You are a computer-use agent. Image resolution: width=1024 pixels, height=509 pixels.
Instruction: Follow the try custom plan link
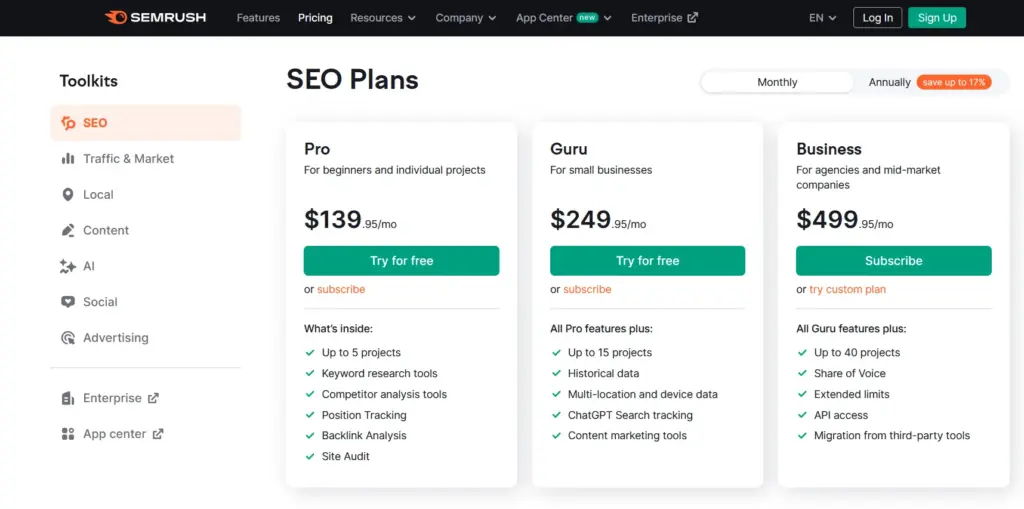click(x=848, y=290)
